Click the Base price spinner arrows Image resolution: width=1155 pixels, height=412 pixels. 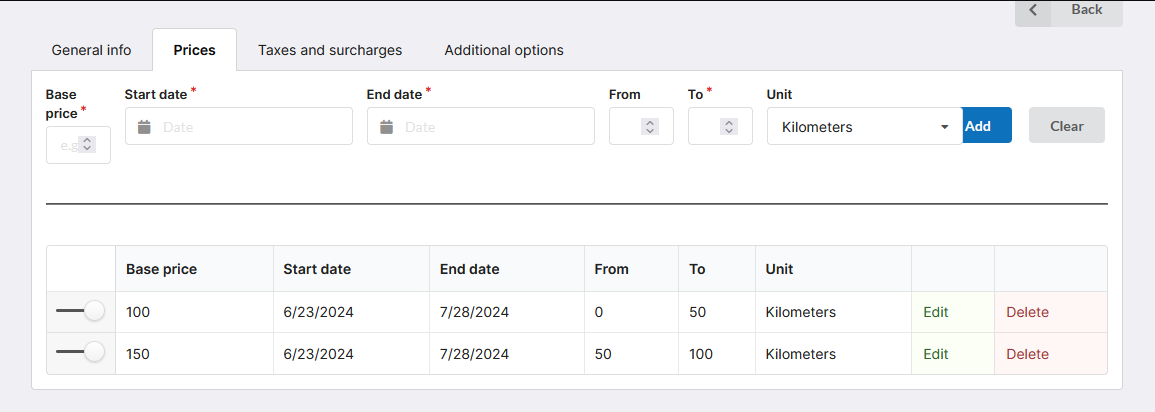click(x=87, y=145)
